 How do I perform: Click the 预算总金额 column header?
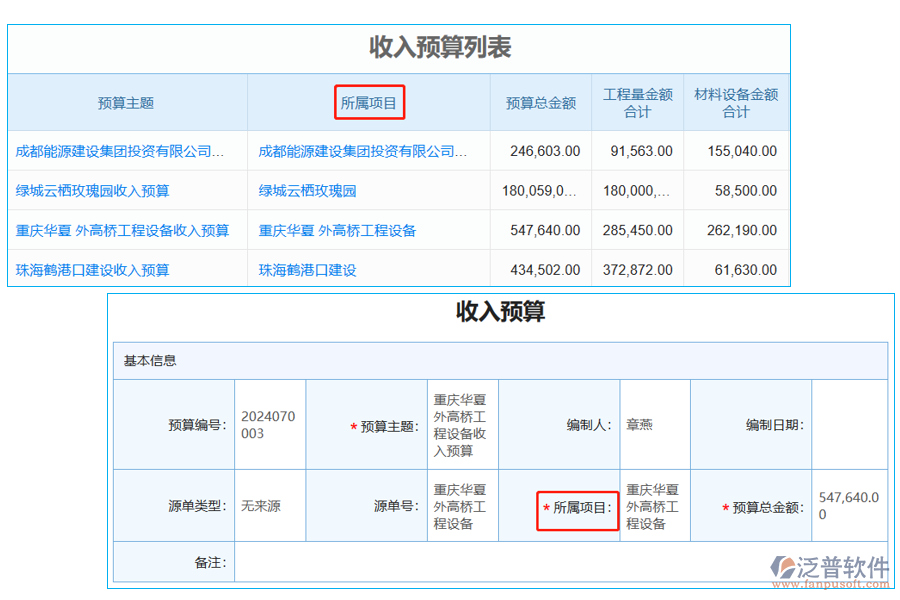click(x=540, y=102)
